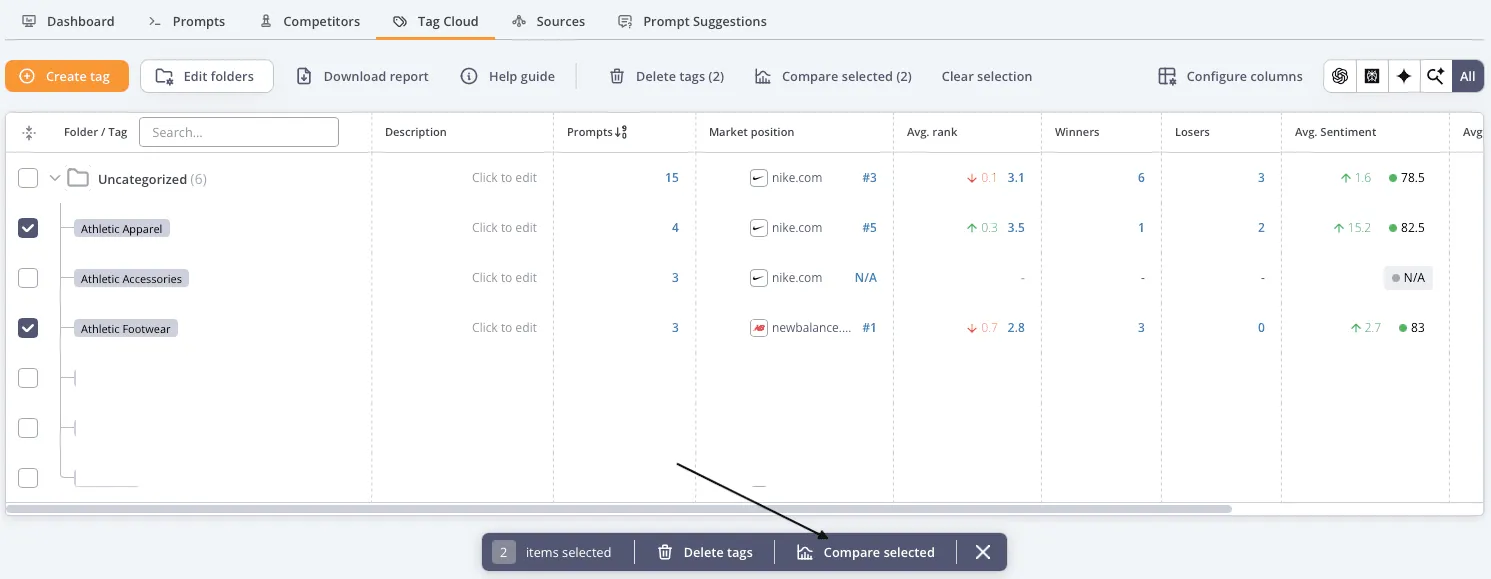
Task: Select the AI search magnifier icon
Action: tap(1435, 76)
